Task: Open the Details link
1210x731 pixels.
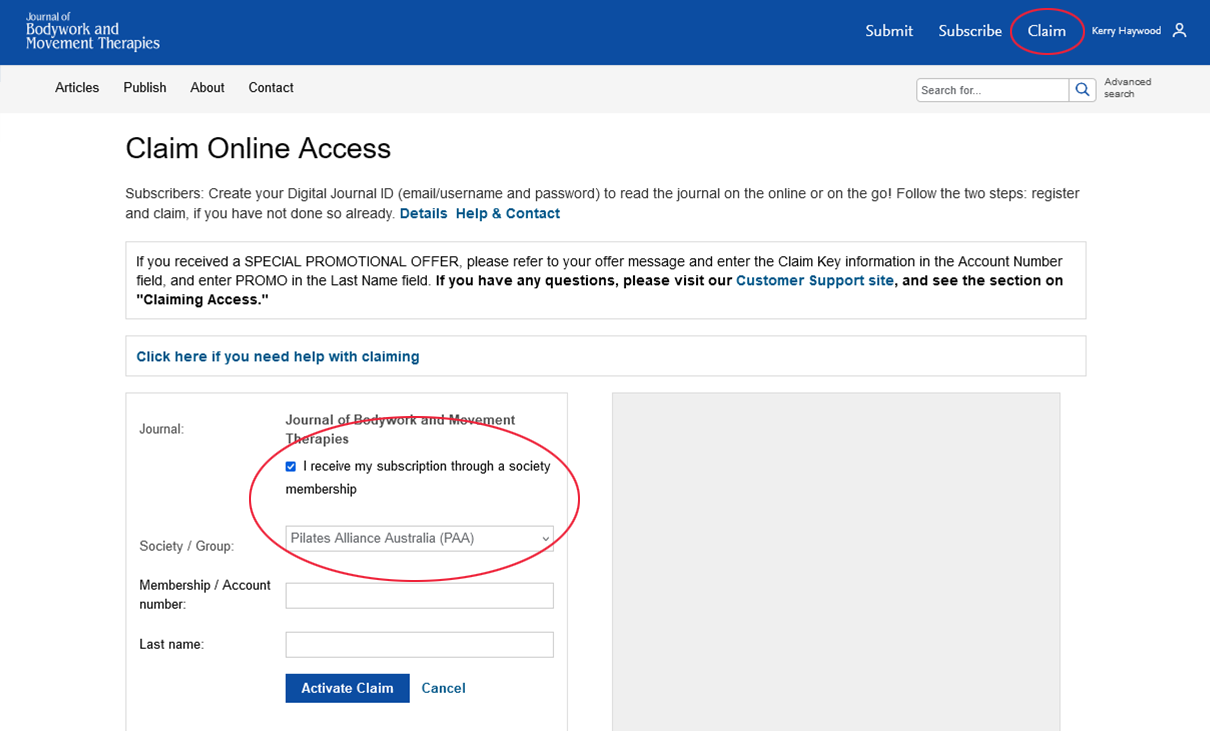Action: tap(423, 214)
